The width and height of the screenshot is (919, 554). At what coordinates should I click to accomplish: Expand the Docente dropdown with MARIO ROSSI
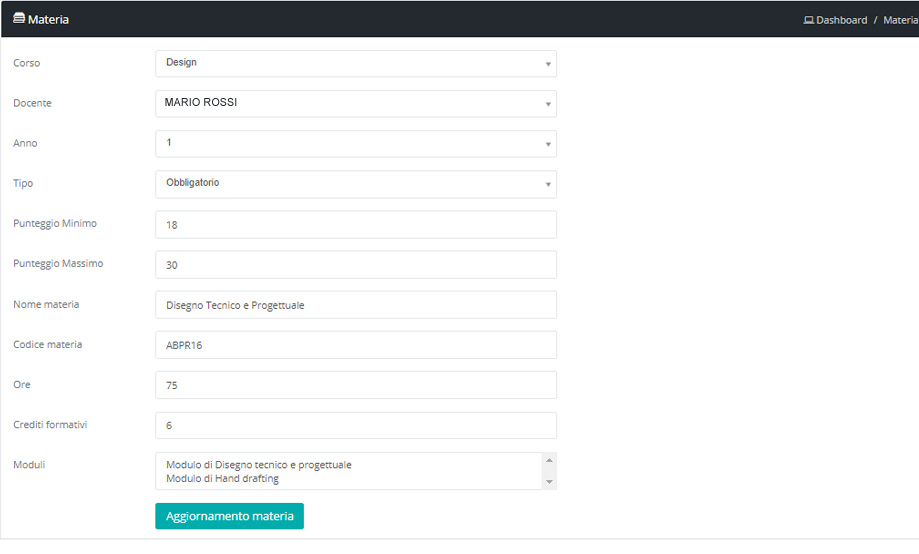355,104
